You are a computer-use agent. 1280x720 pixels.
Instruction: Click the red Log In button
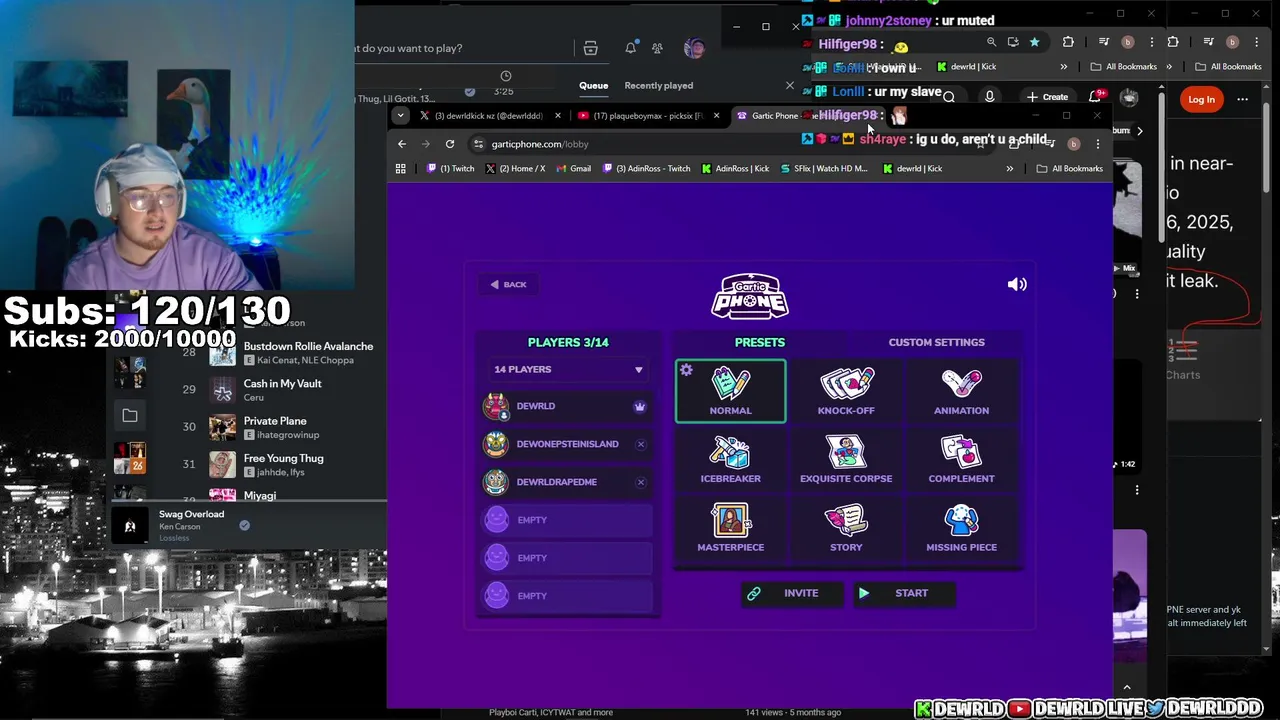1201,99
